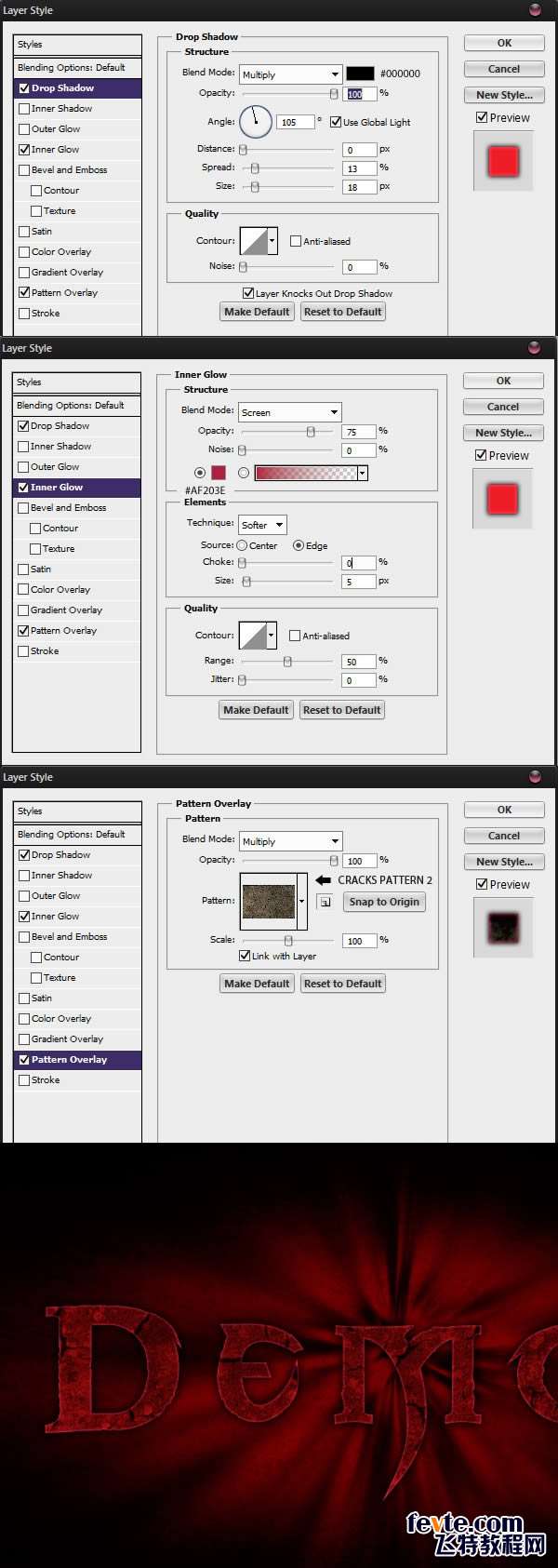Viewport: 558px width, 1568px height.
Task: Click Scale field in Pattern Overlay dialog
Action: [x=360, y=941]
